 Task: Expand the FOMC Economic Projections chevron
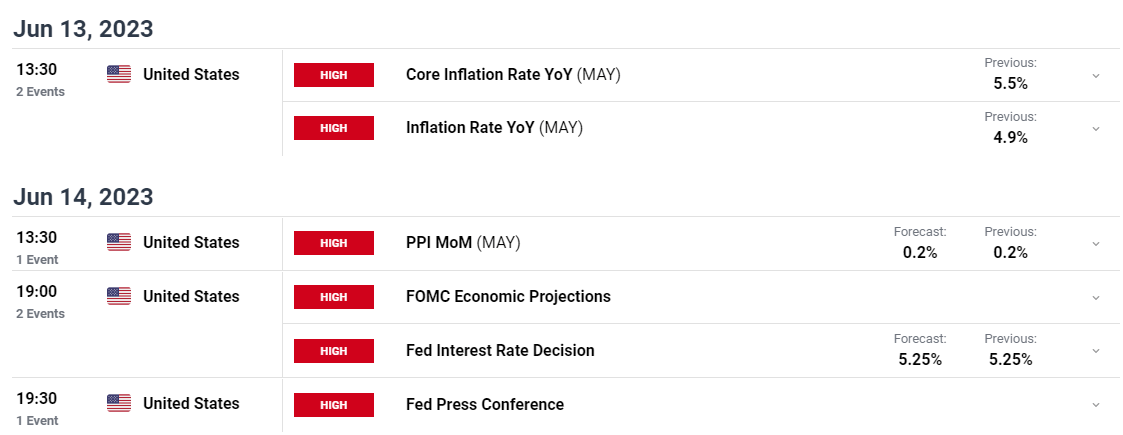(1096, 297)
